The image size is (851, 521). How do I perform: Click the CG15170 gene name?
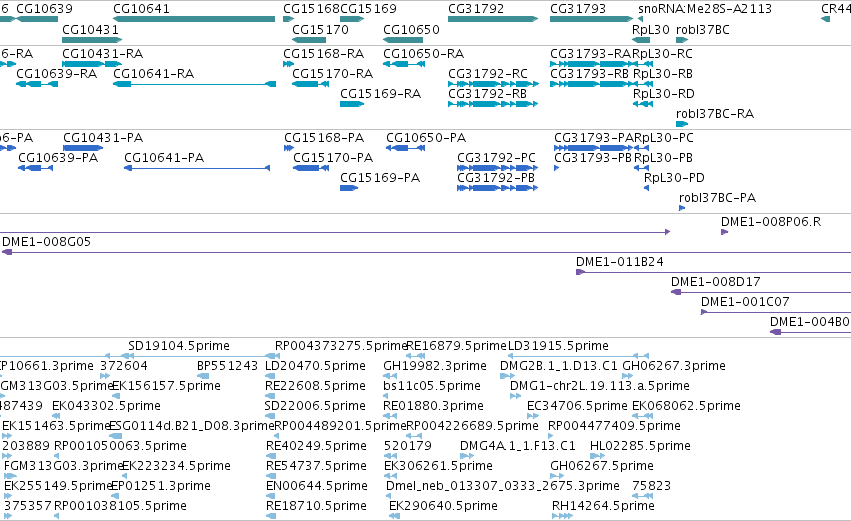tap(320, 29)
